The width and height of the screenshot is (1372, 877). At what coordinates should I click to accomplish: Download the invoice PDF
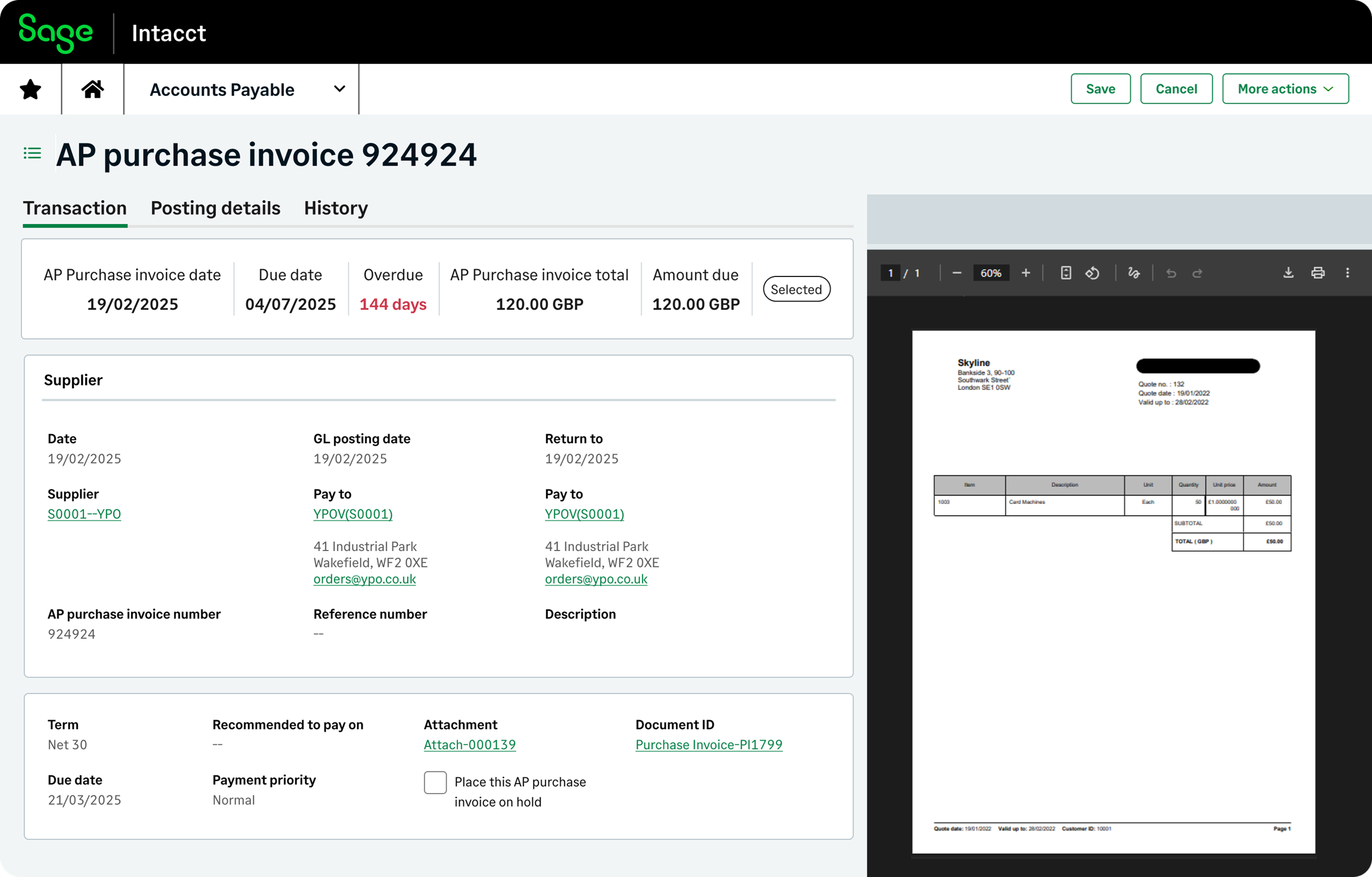pos(1289,273)
